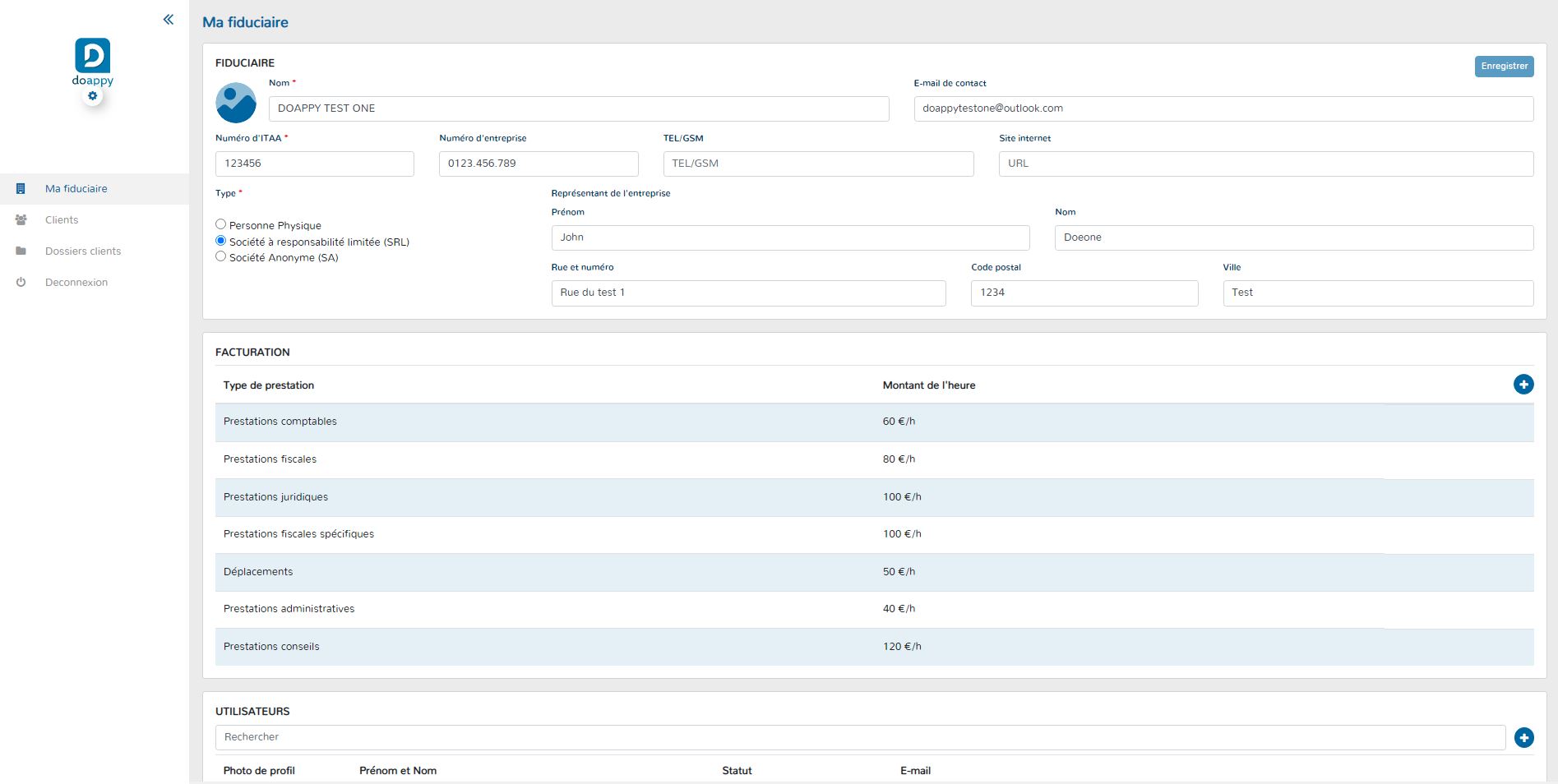Select Deconnexion to log out
Viewport: 1558px width, 784px height.
pos(95,283)
